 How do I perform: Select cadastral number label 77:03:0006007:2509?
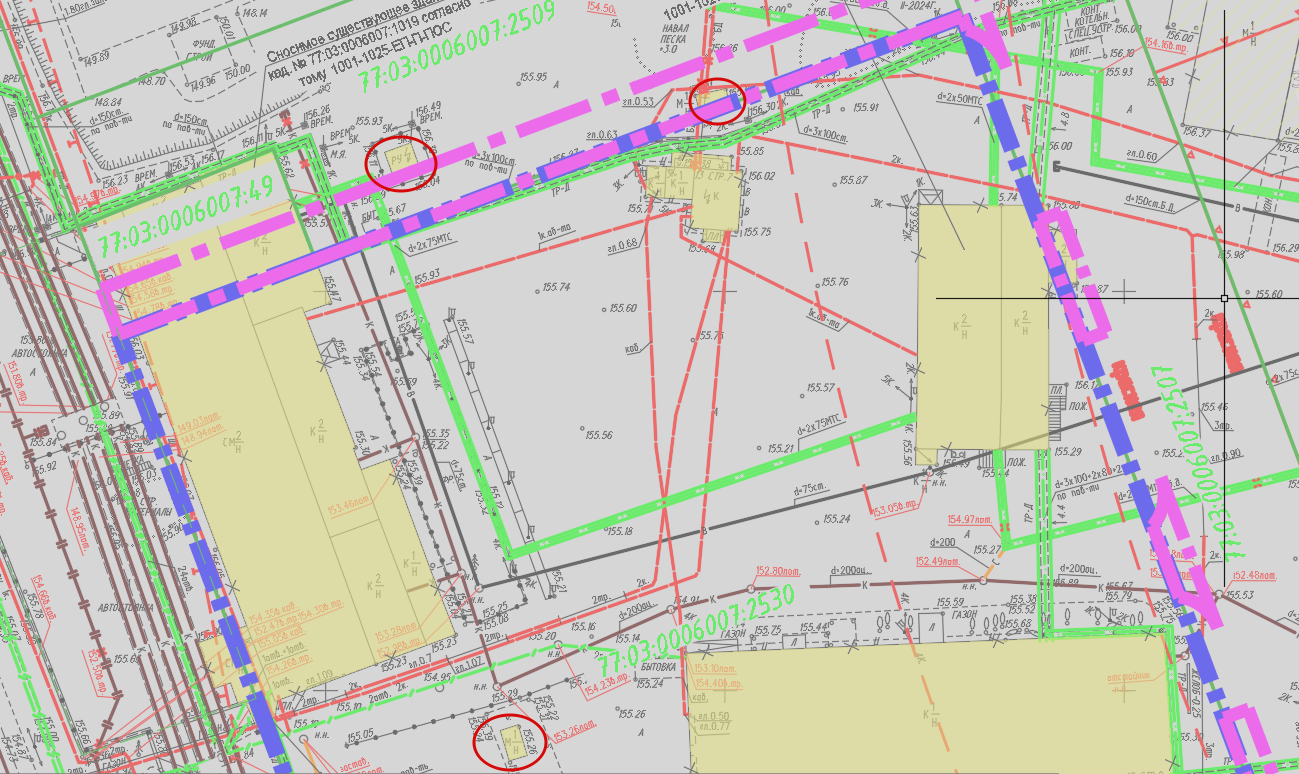457,47
